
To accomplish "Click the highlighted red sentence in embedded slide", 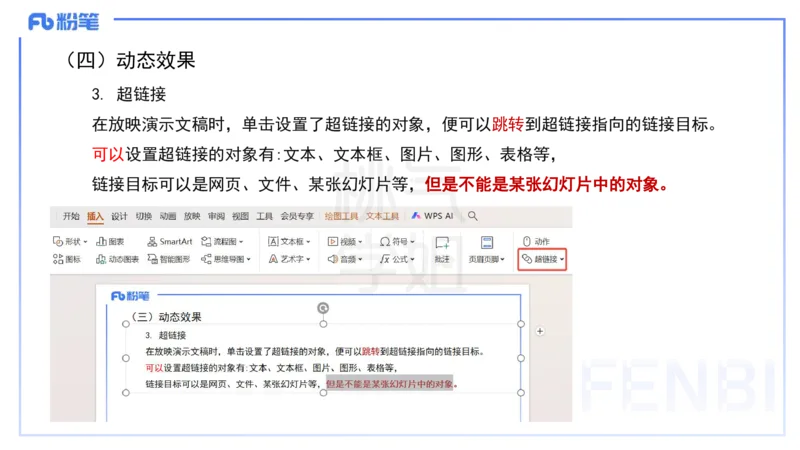I will click(390, 384).
